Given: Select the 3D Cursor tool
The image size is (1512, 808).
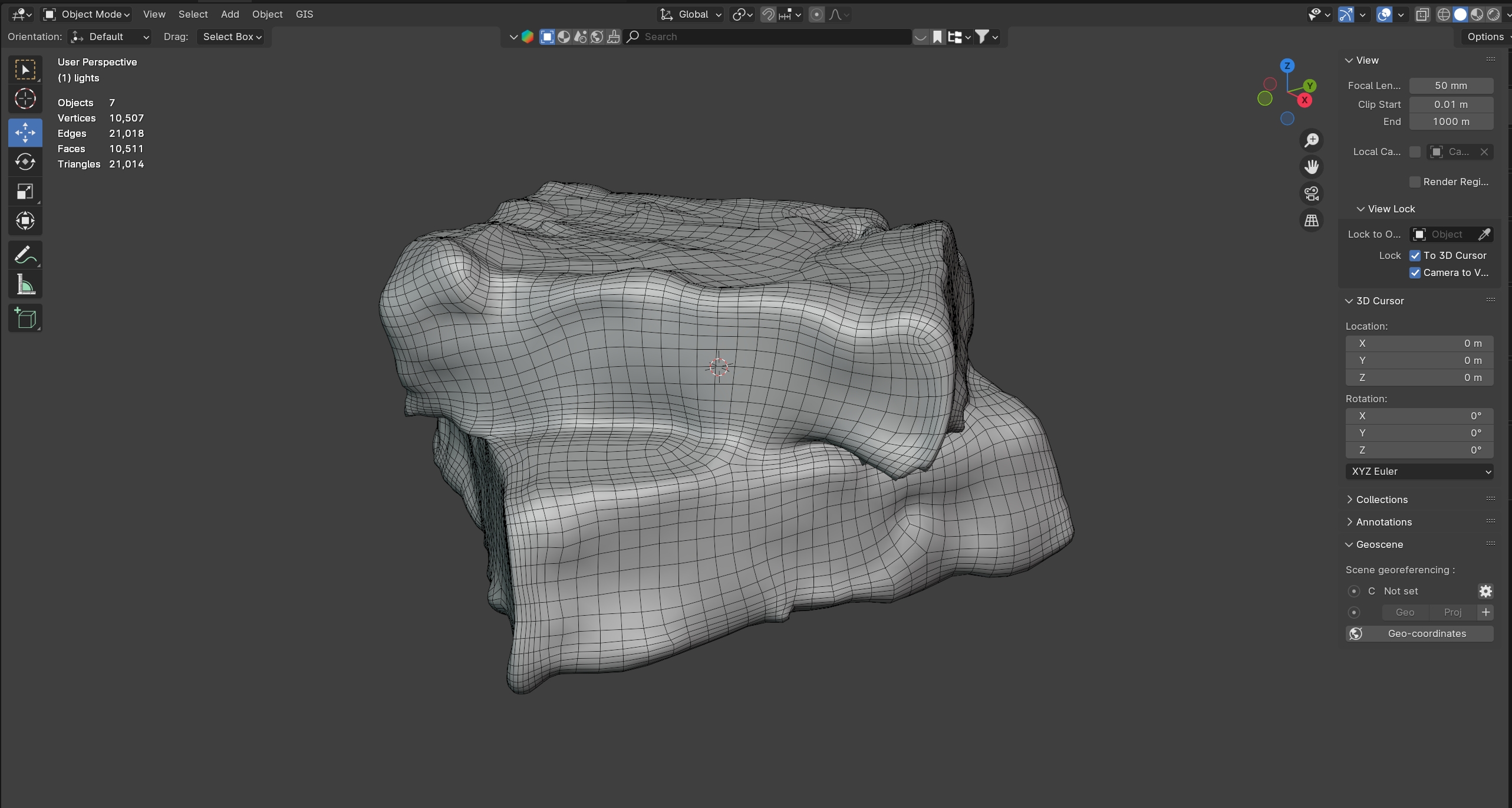Looking at the screenshot, I should click(x=25, y=99).
